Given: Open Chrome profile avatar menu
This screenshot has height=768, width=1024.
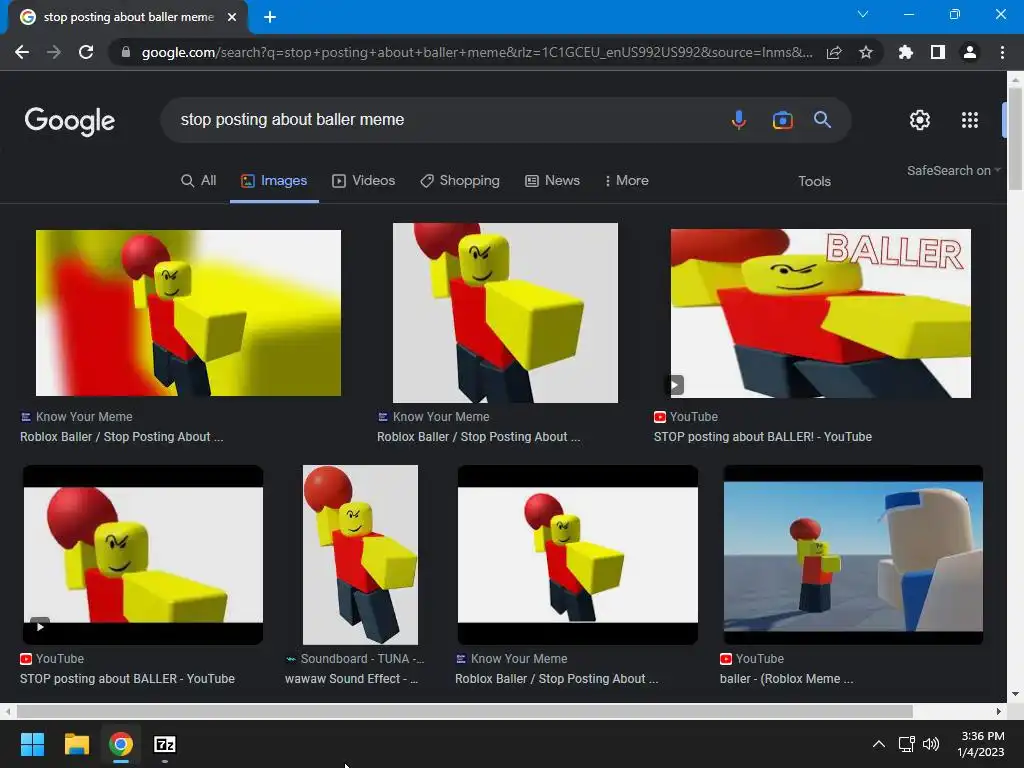Looking at the screenshot, I should click(x=970, y=52).
